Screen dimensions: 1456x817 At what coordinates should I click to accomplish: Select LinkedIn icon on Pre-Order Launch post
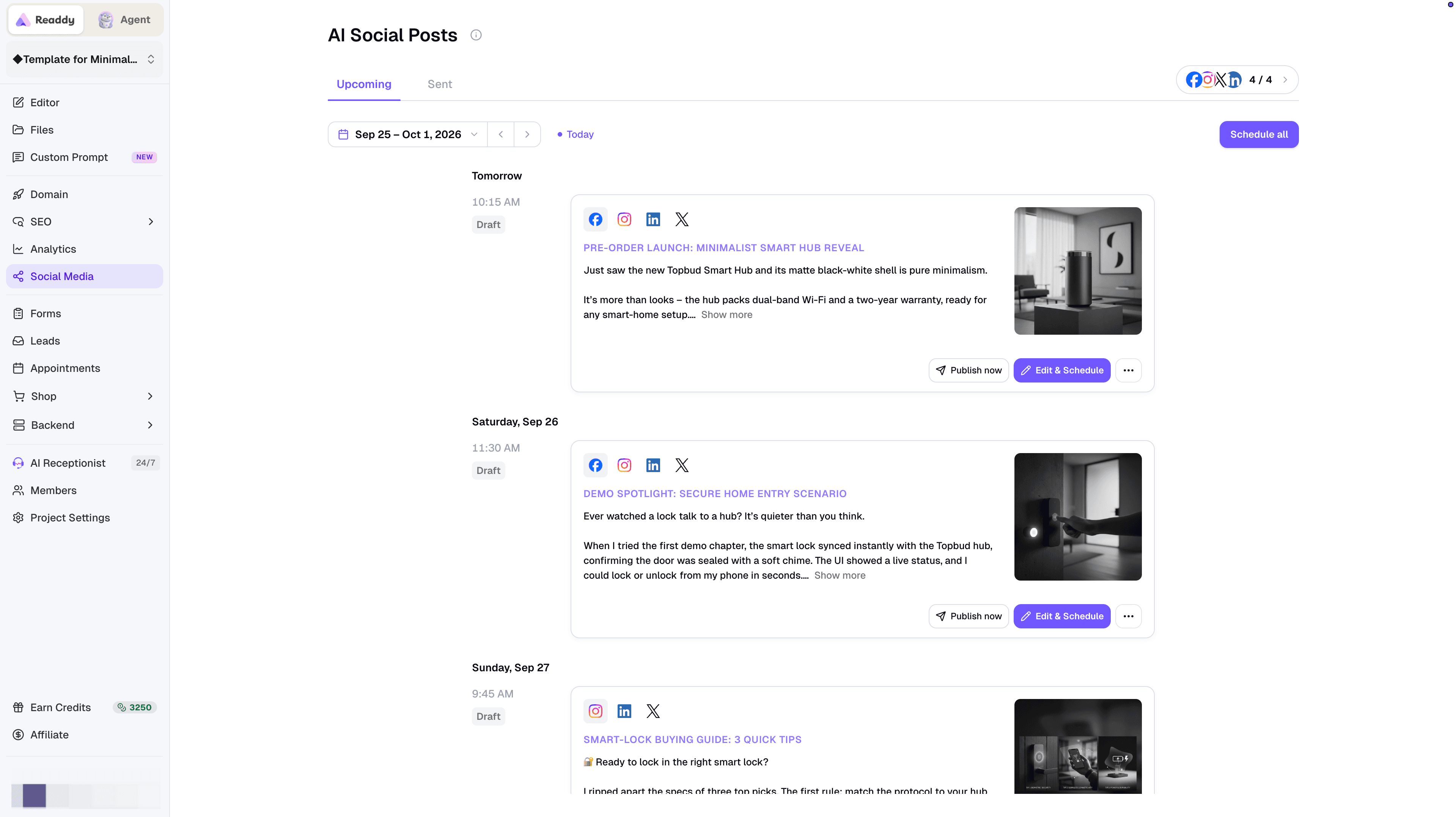coord(653,219)
